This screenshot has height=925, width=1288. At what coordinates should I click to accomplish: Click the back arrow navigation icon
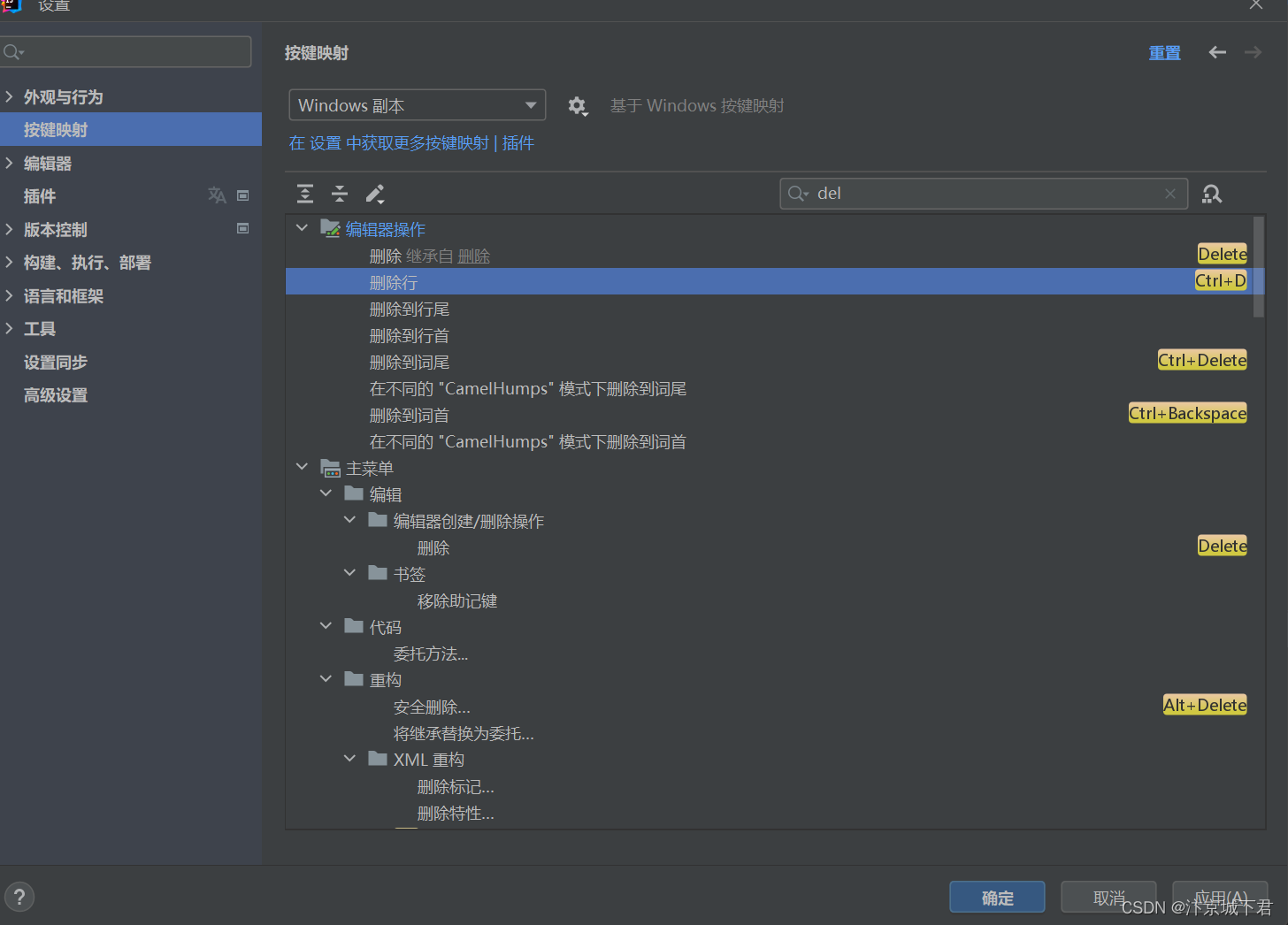(1217, 52)
